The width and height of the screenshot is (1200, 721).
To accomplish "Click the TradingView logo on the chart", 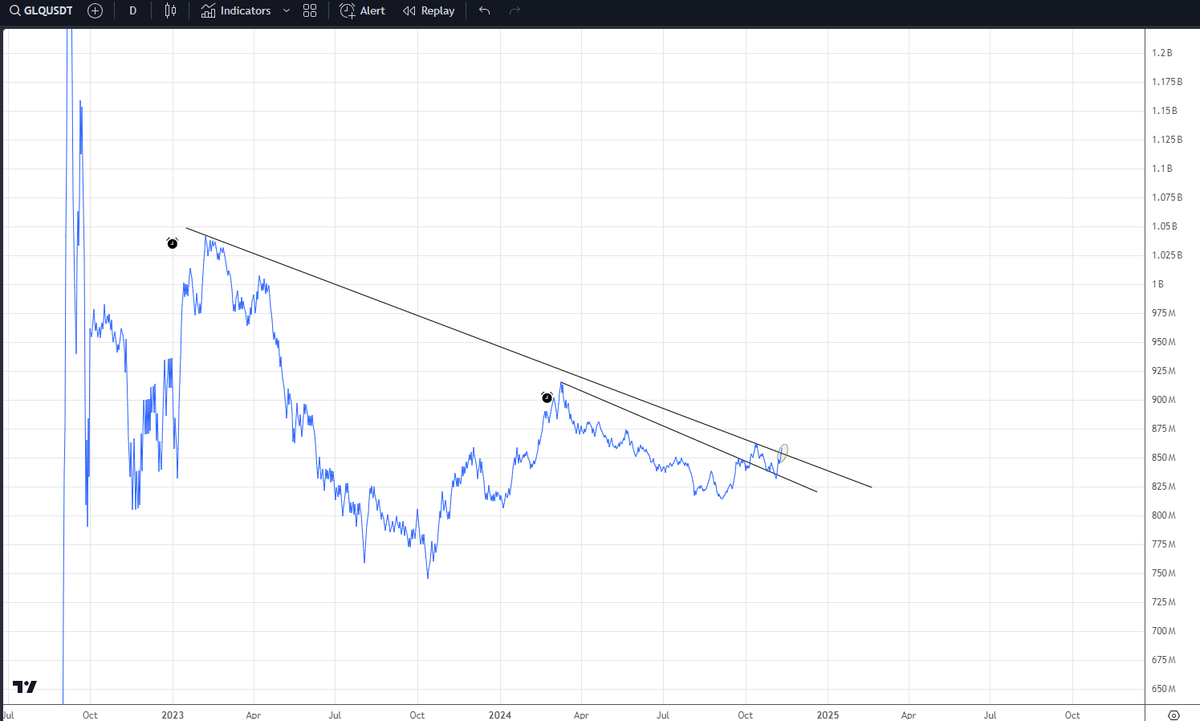I will 25,687.
